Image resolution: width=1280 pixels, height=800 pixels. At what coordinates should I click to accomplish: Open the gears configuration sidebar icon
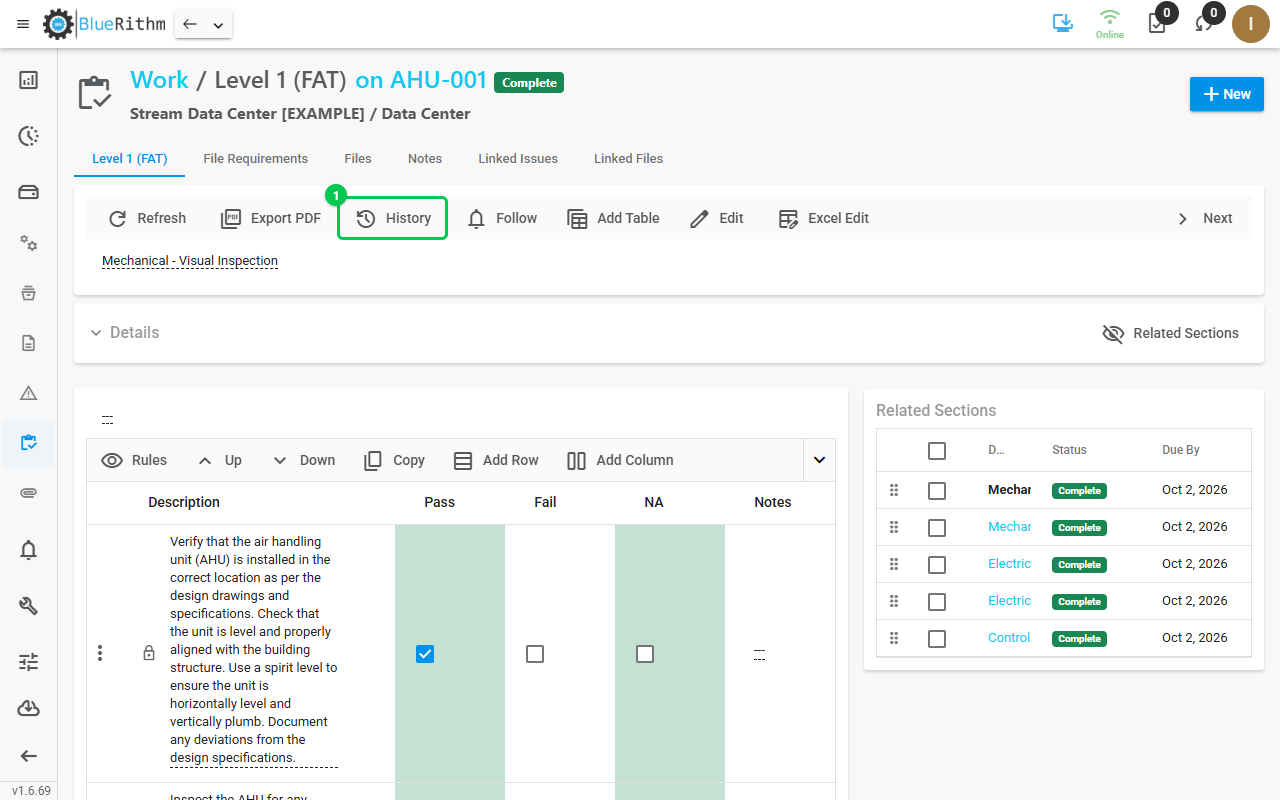(x=29, y=243)
